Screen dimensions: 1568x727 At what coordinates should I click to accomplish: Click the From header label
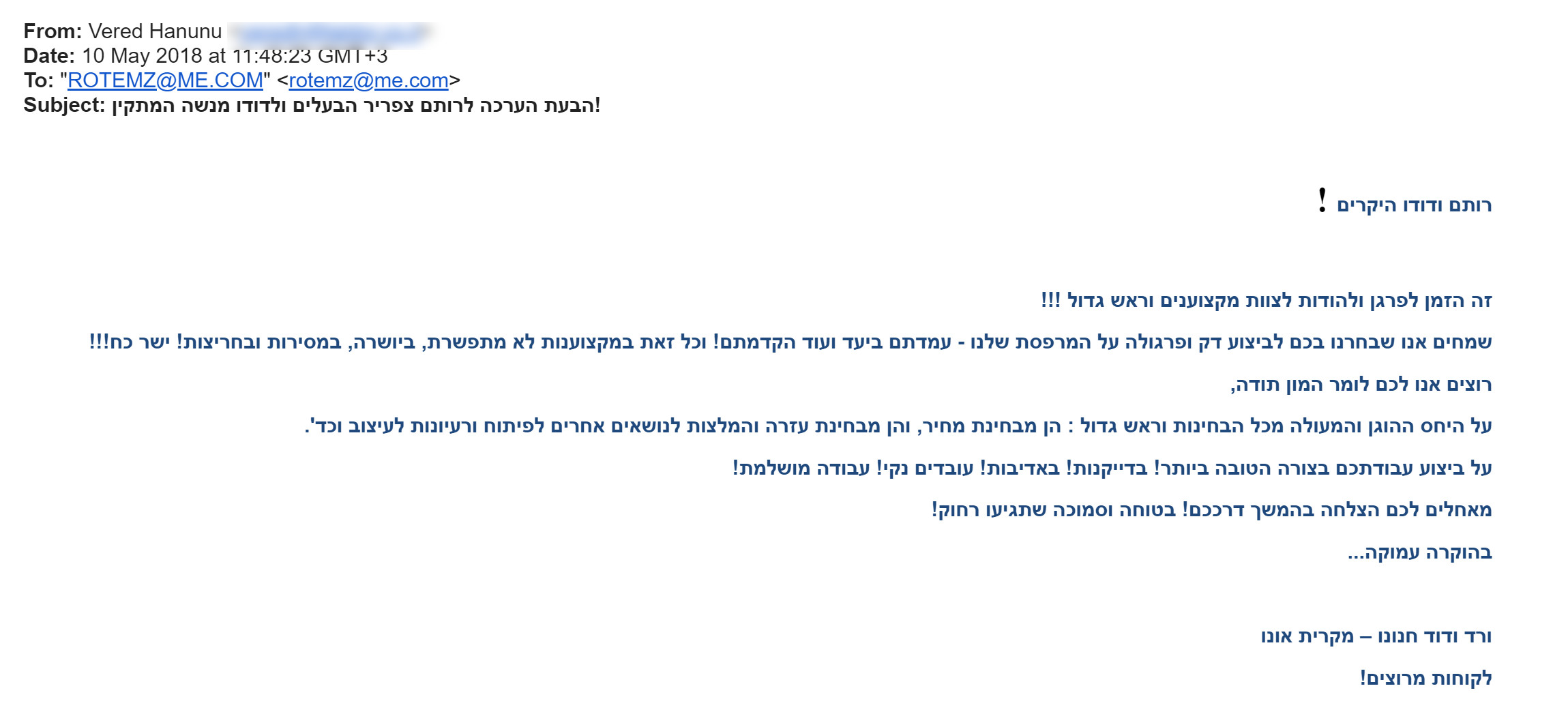pos(53,31)
